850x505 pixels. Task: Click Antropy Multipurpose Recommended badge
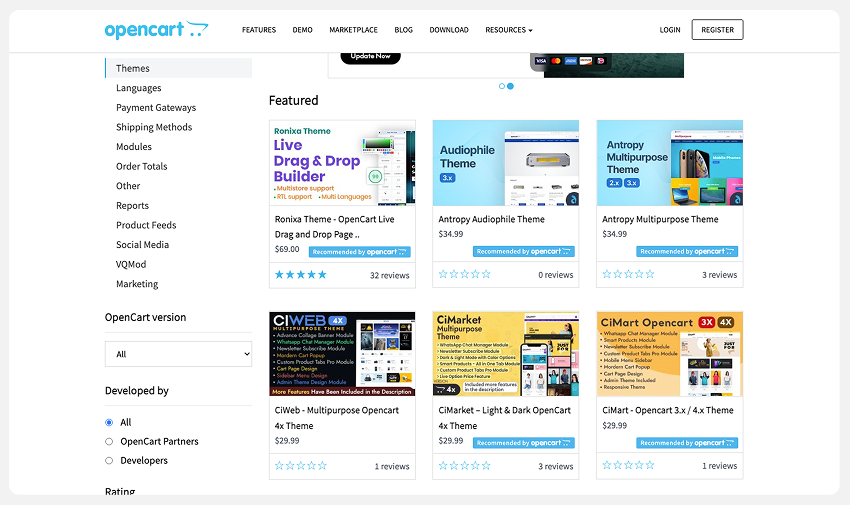coord(687,251)
